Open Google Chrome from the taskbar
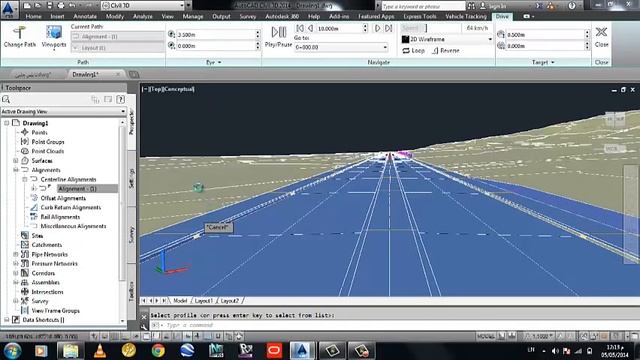 (x=158, y=351)
